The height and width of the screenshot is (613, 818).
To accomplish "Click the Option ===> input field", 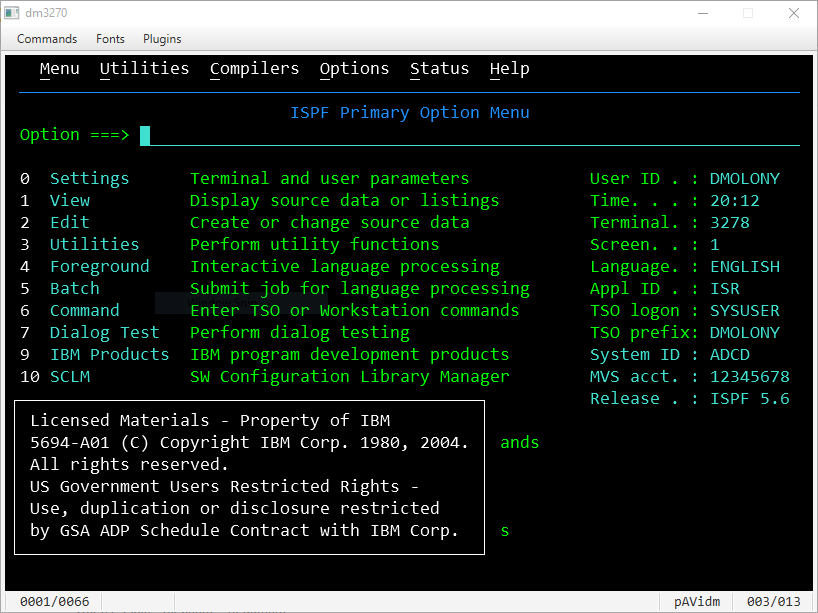I will (x=470, y=136).
